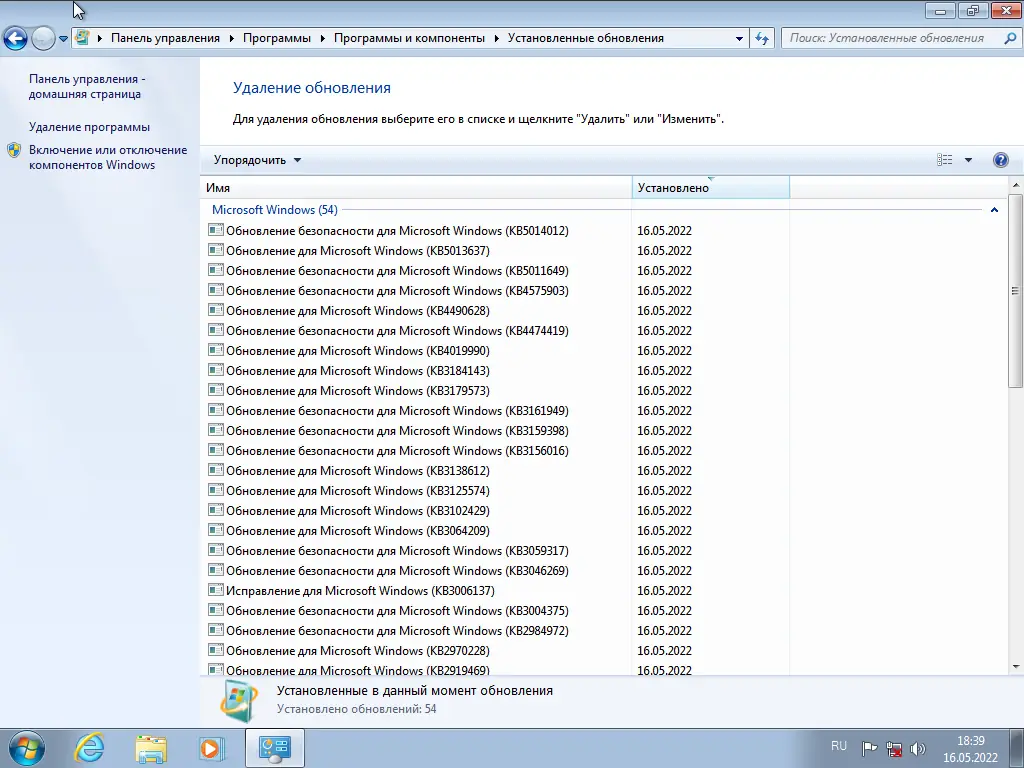The image size is (1024, 768).
Task: Sort by the 'Установлено' column header
Action: pyautogui.click(x=711, y=187)
